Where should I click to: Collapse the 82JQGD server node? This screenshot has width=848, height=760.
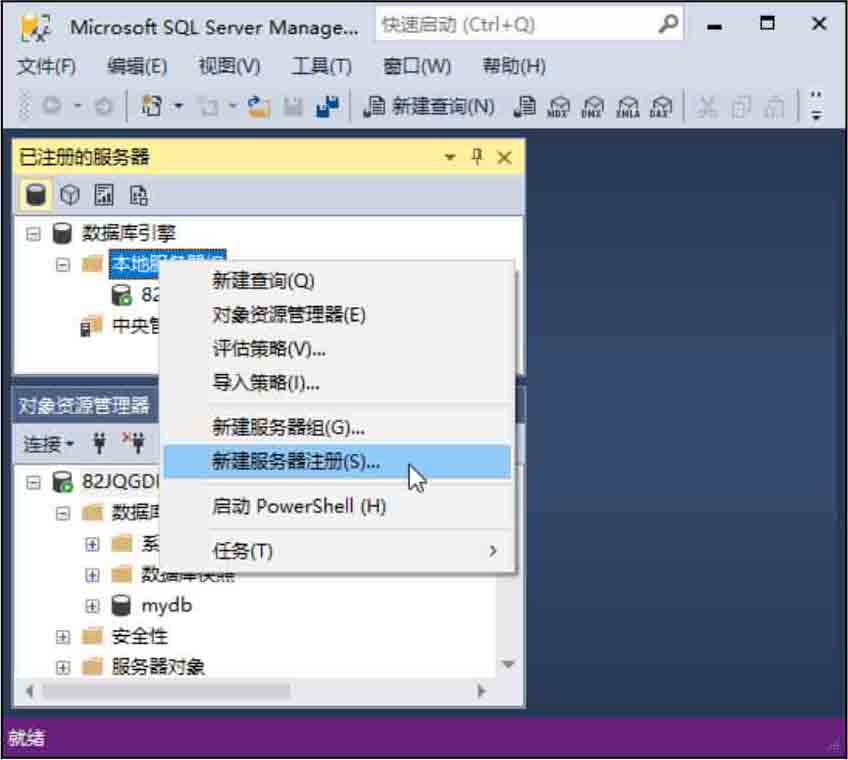pos(33,482)
